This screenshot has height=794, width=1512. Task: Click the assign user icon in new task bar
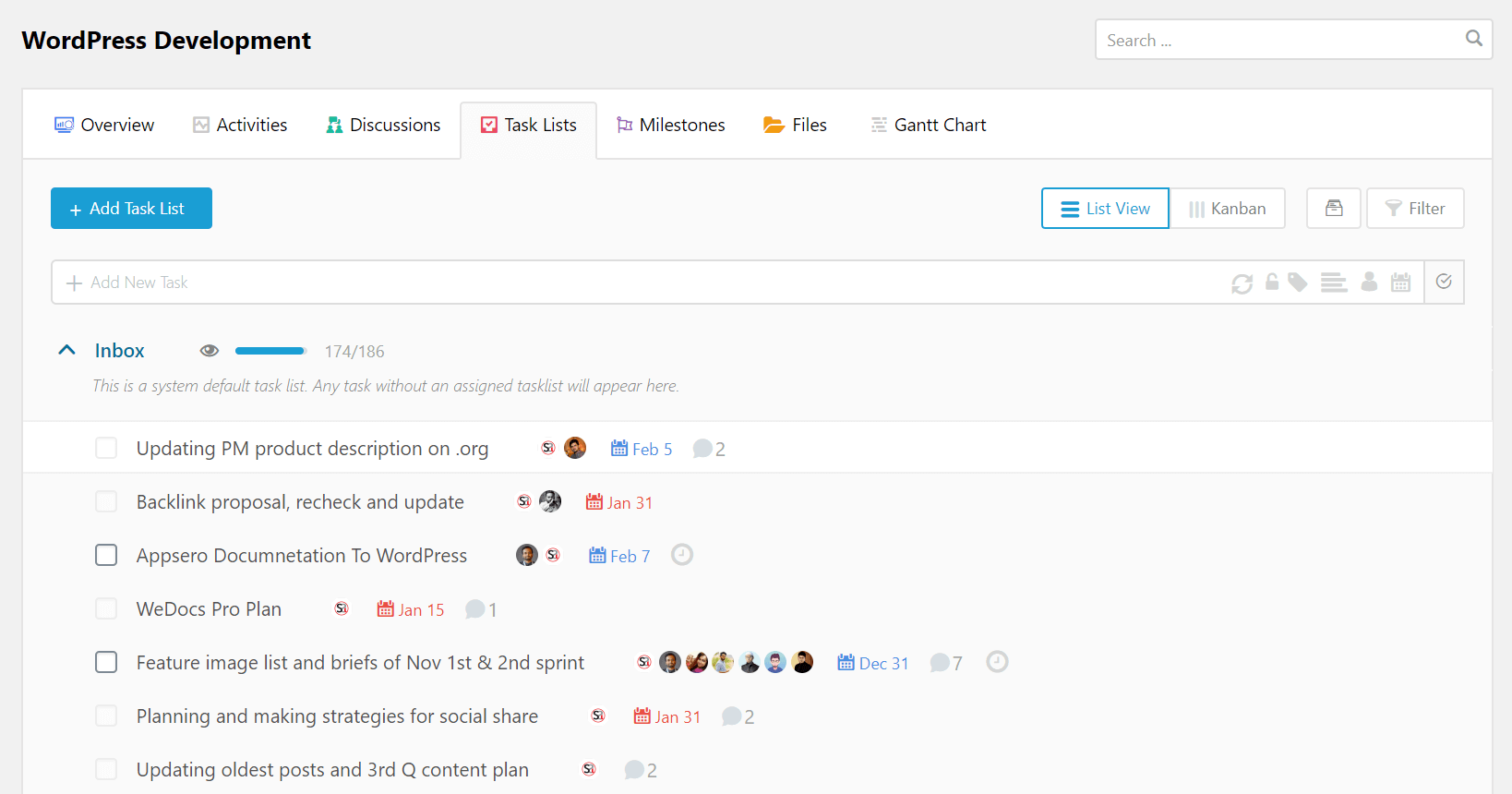tap(1369, 283)
